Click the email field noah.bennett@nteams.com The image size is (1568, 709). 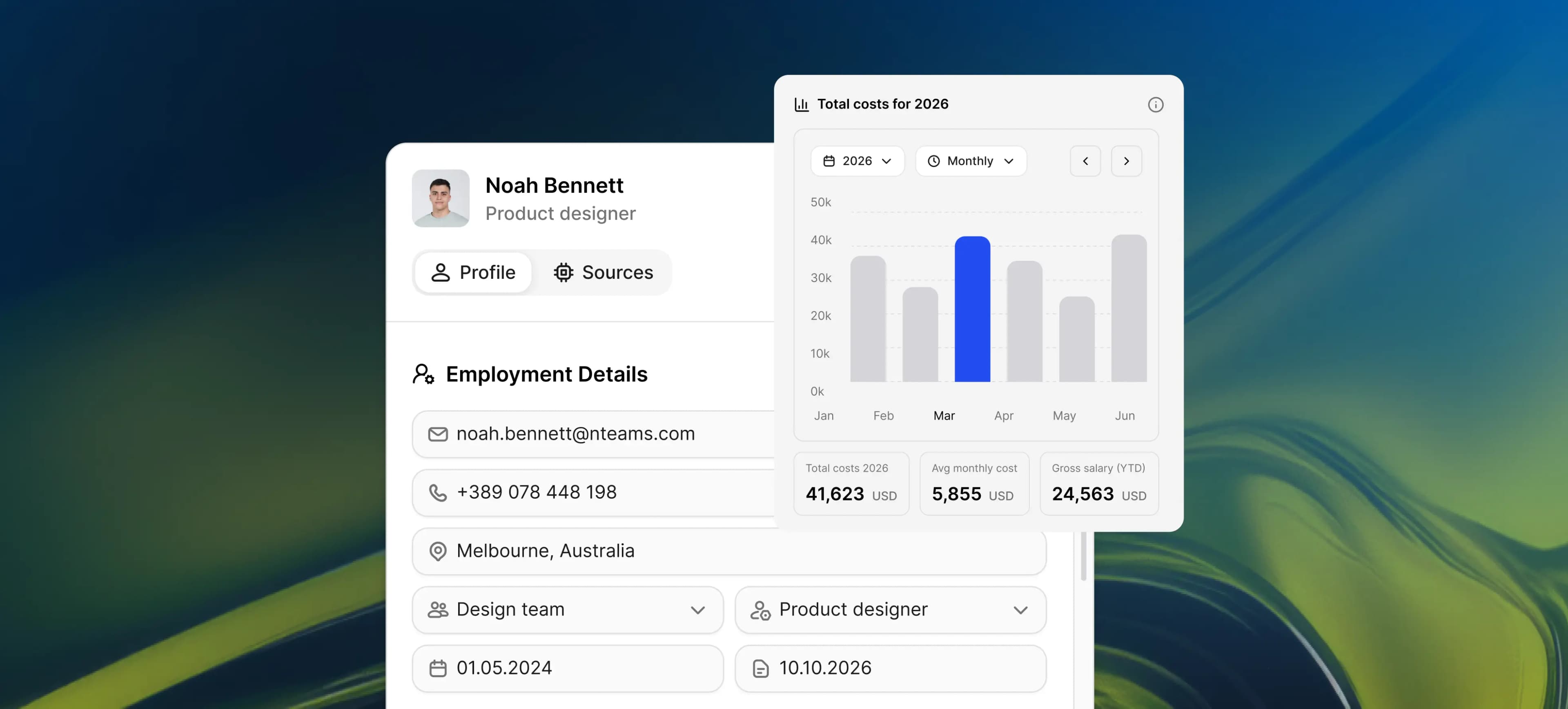593,434
